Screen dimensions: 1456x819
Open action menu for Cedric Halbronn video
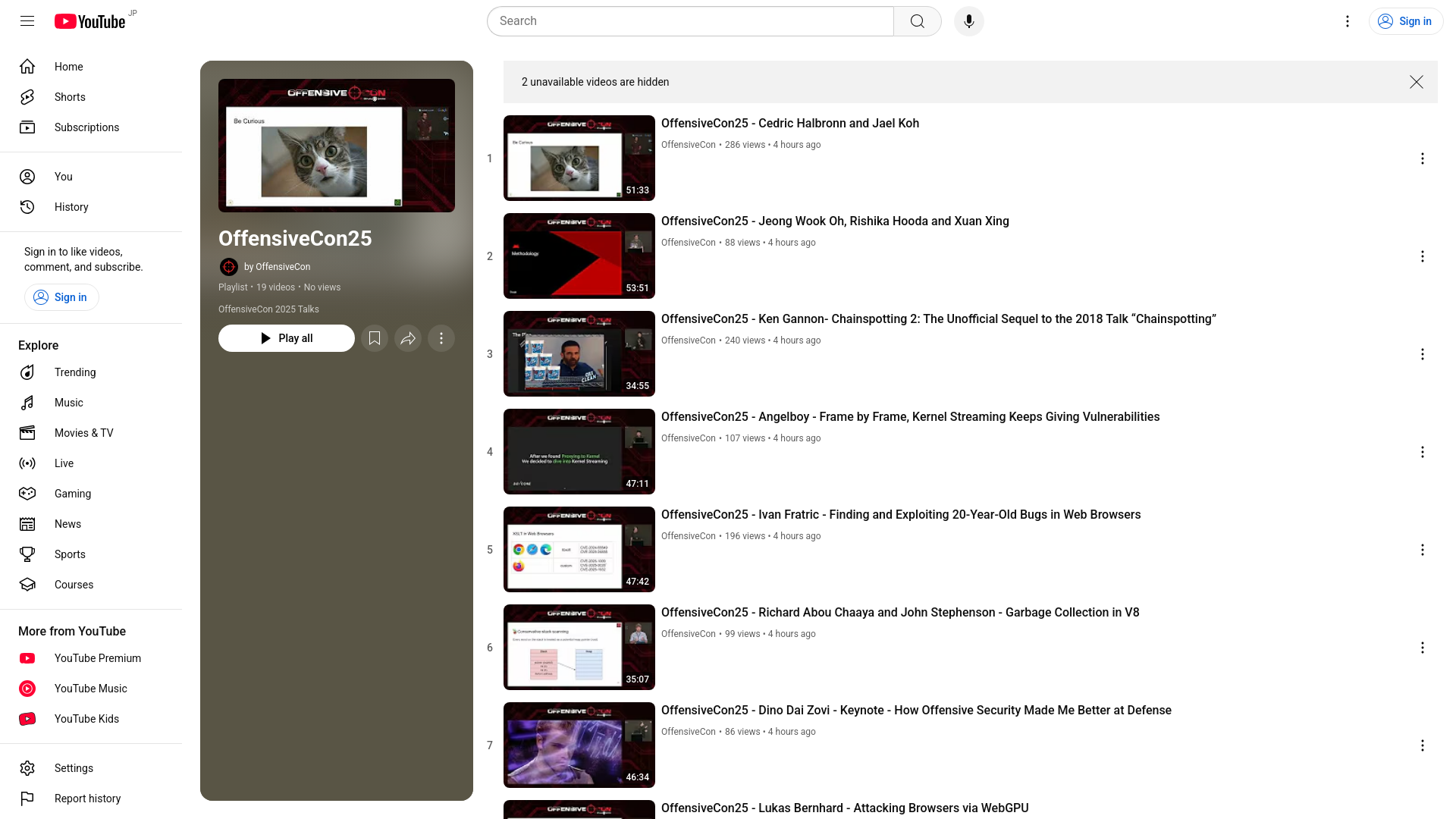click(1423, 158)
